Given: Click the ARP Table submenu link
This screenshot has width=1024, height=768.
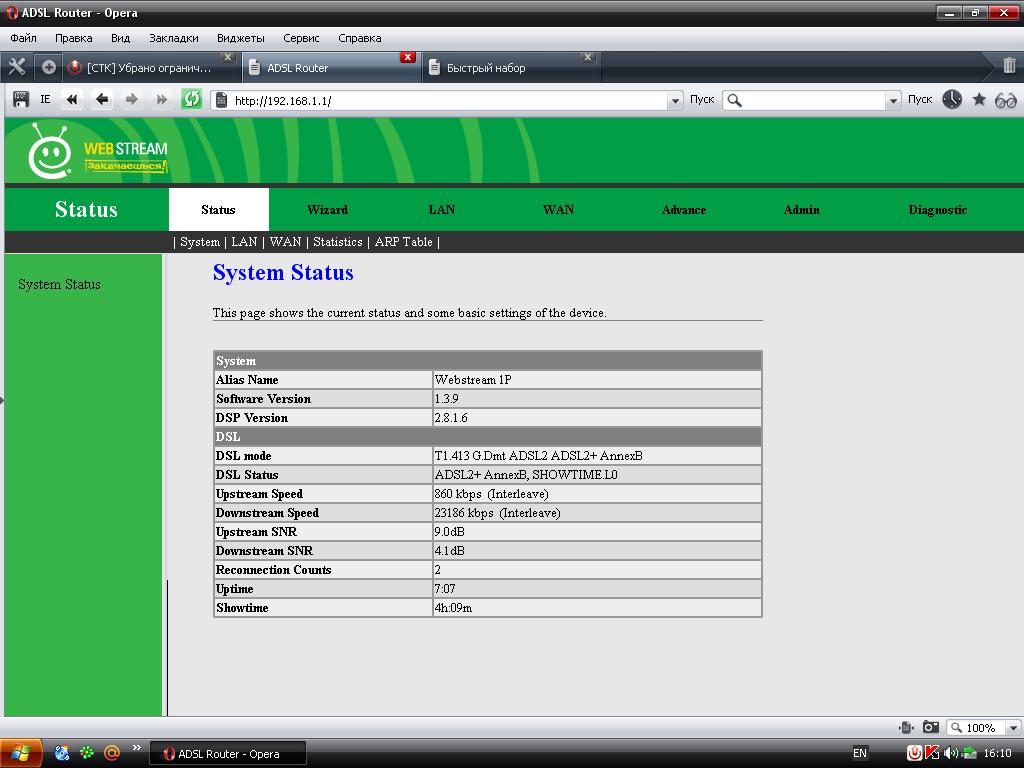Looking at the screenshot, I should pos(403,242).
